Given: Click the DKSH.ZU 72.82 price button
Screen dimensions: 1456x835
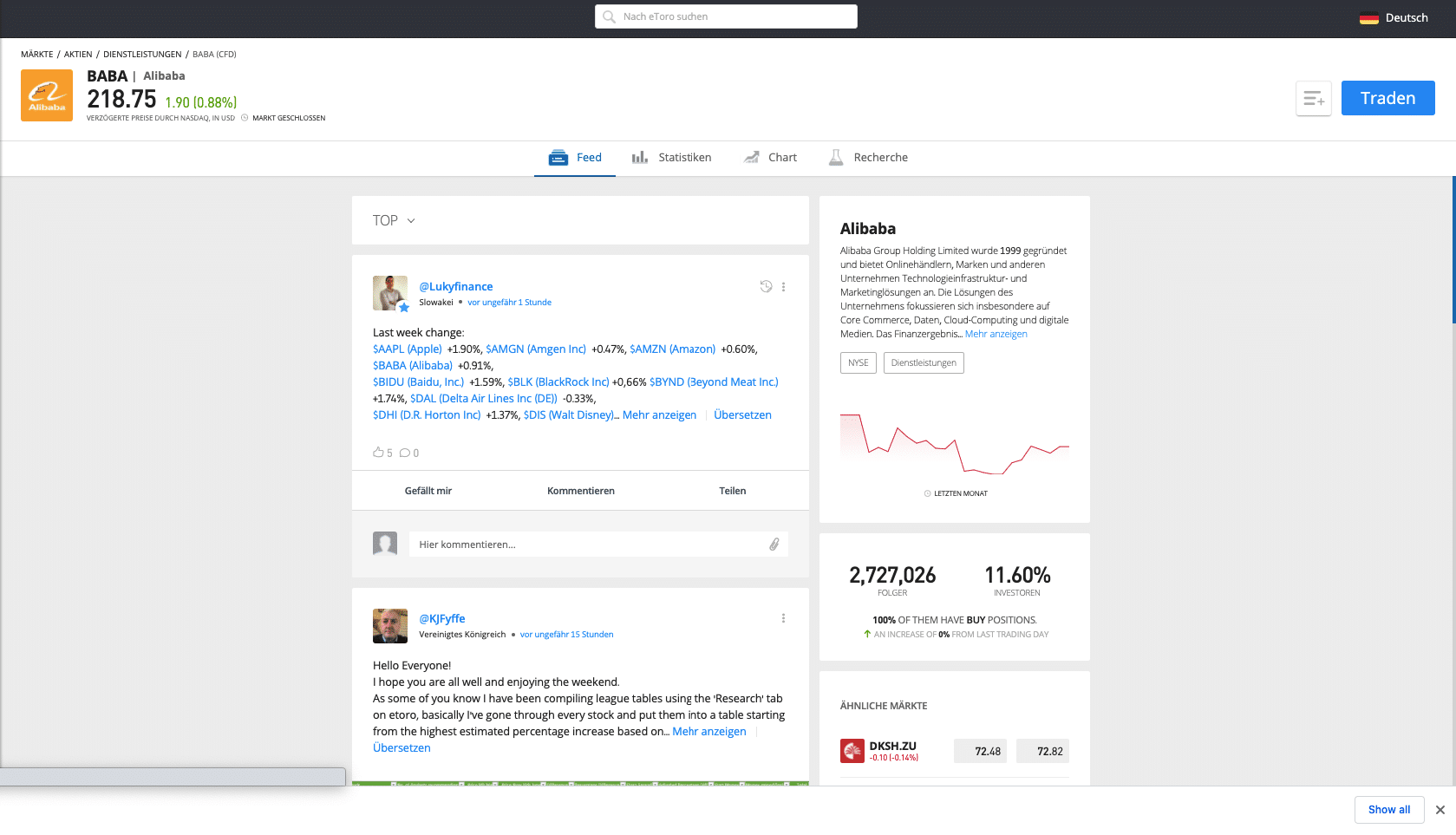Looking at the screenshot, I should [1042, 751].
